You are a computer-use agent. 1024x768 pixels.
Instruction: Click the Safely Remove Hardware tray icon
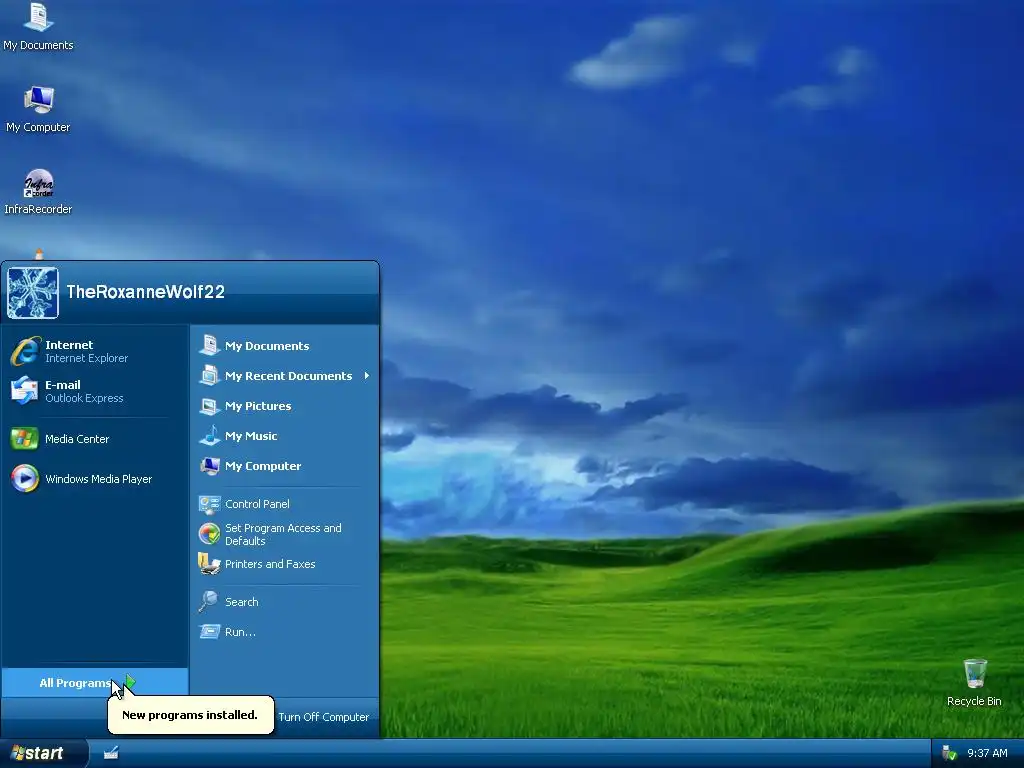949,753
